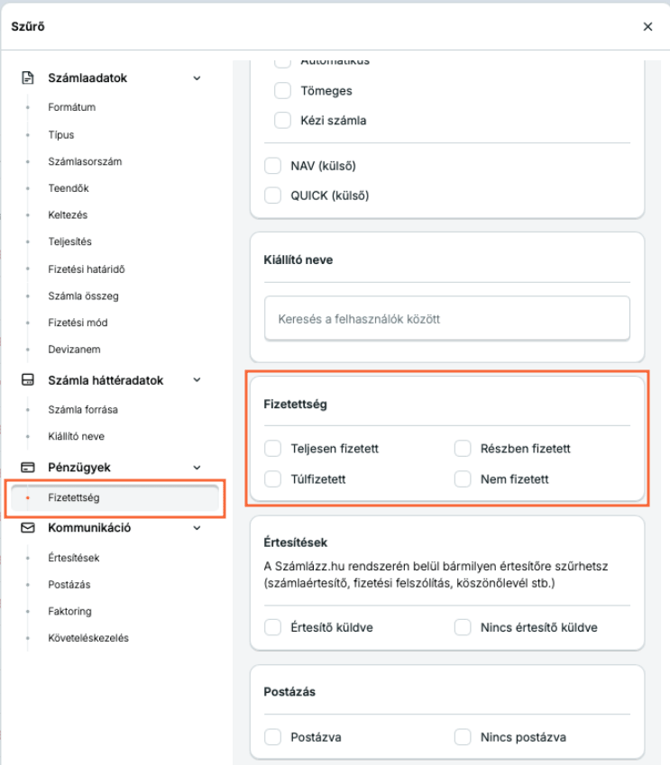Tick the Tömeges checkbox
Image resolution: width=670 pixels, height=765 pixels.
283,91
